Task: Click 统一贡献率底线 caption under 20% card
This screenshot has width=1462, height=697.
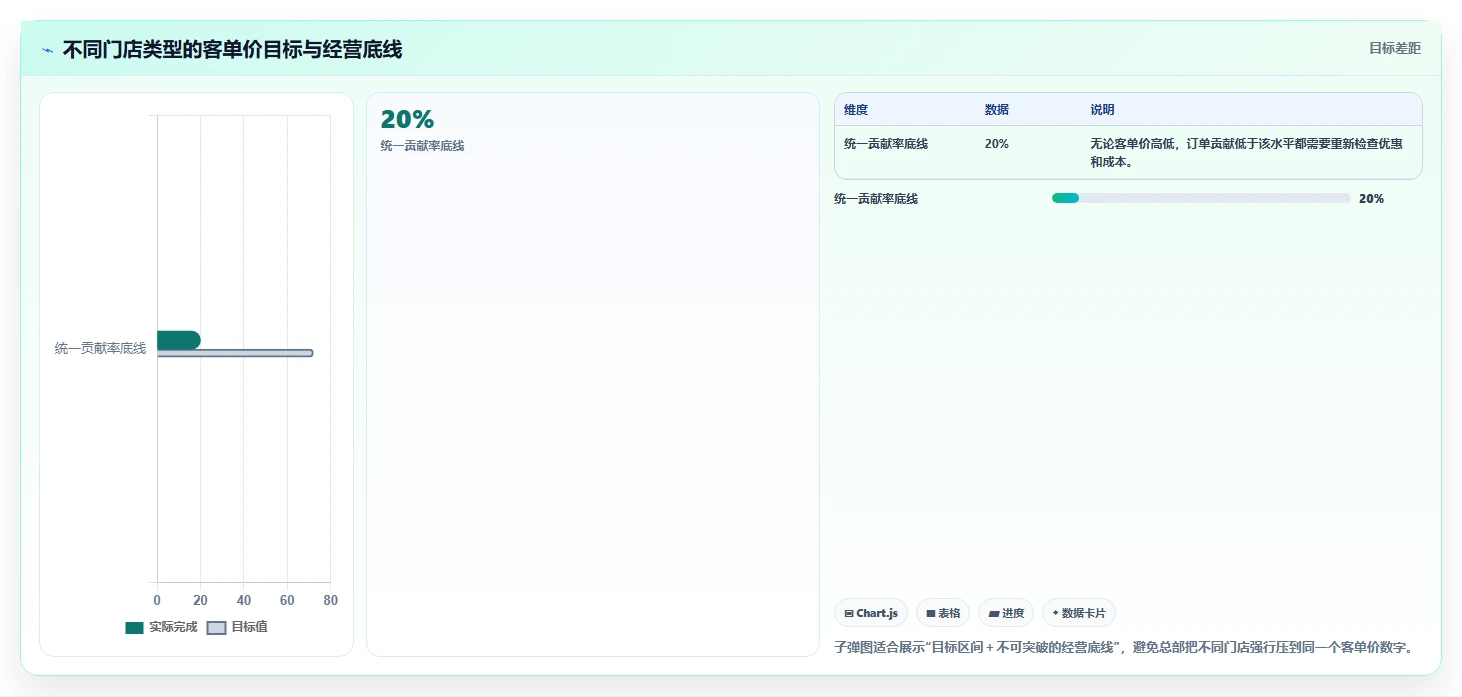Action: click(x=422, y=146)
